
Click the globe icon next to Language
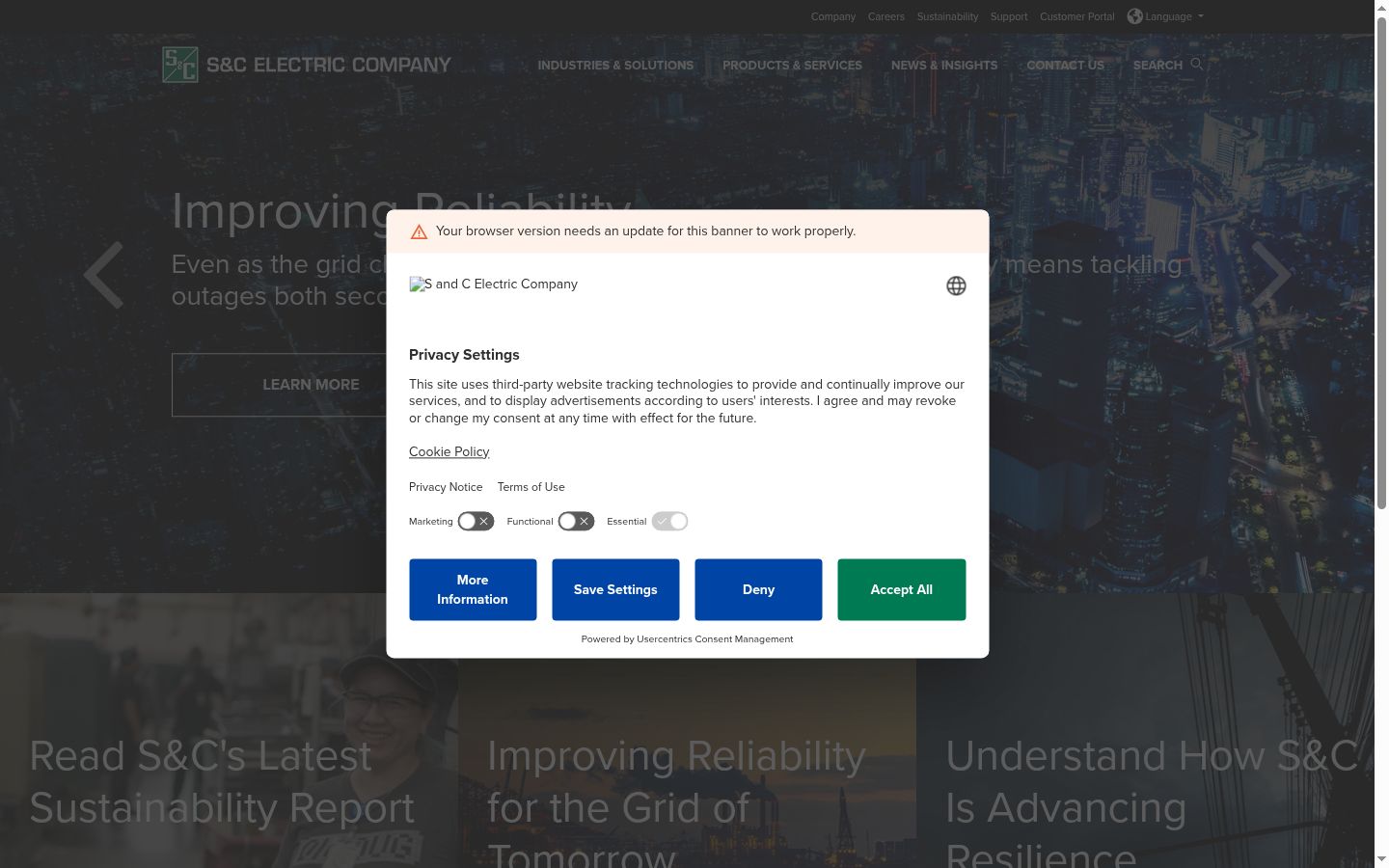(1134, 16)
